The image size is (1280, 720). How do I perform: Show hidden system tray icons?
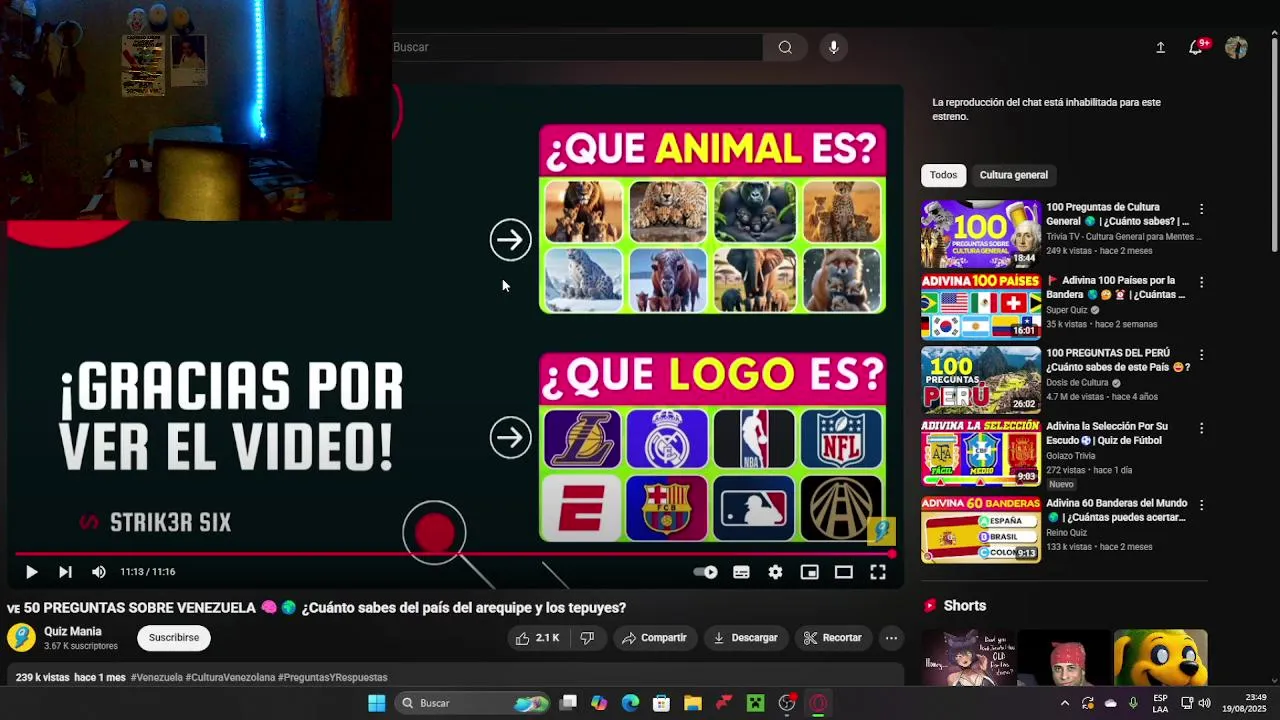1064,703
